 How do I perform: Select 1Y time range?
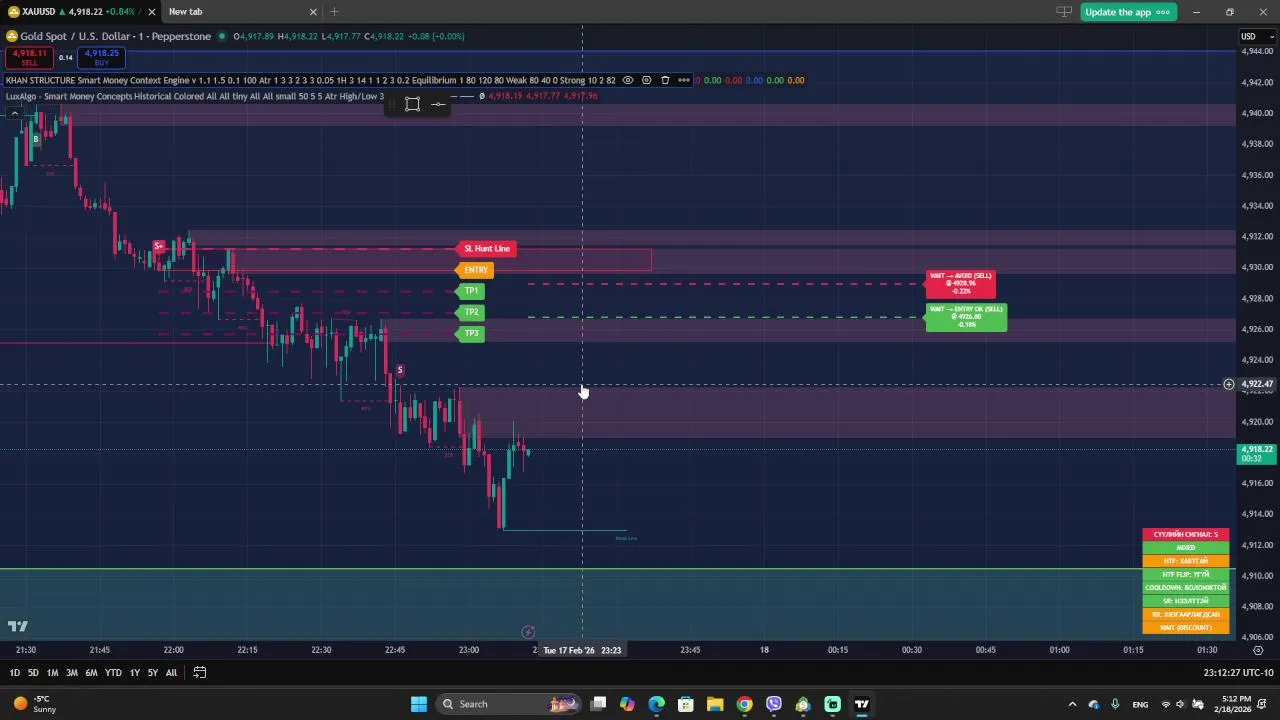[x=134, y=673]
